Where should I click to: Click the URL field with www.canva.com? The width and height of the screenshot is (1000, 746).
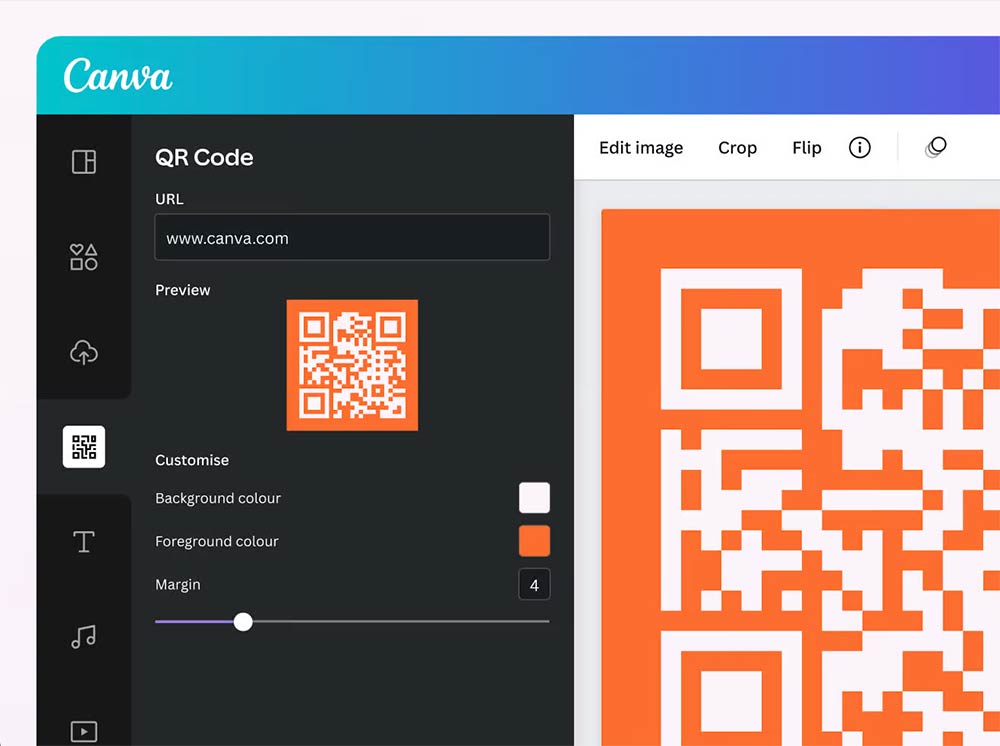352,237
